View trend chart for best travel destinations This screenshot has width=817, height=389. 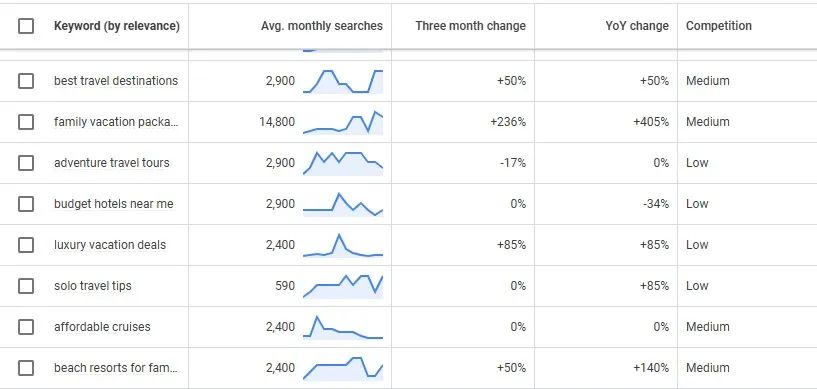coord(343,81)
